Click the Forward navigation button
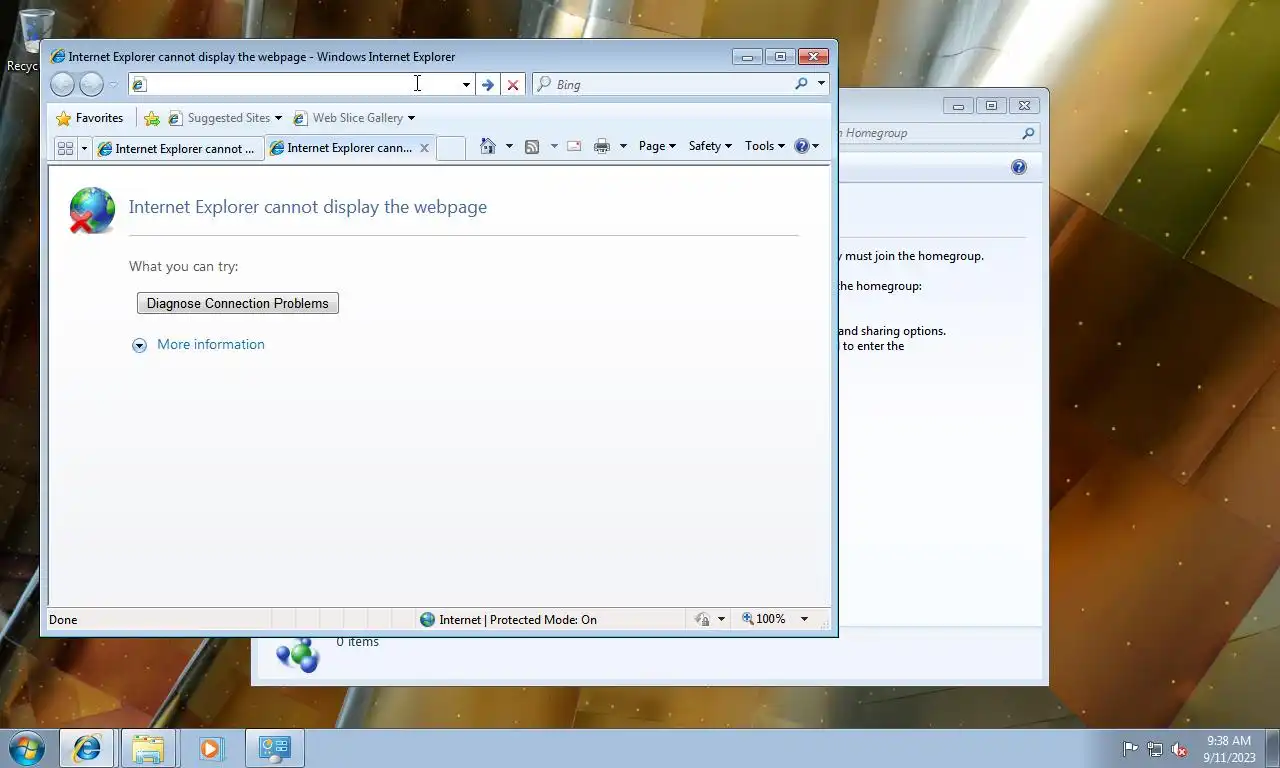This screenshot has width=1280, height=768. click(91, 85)
